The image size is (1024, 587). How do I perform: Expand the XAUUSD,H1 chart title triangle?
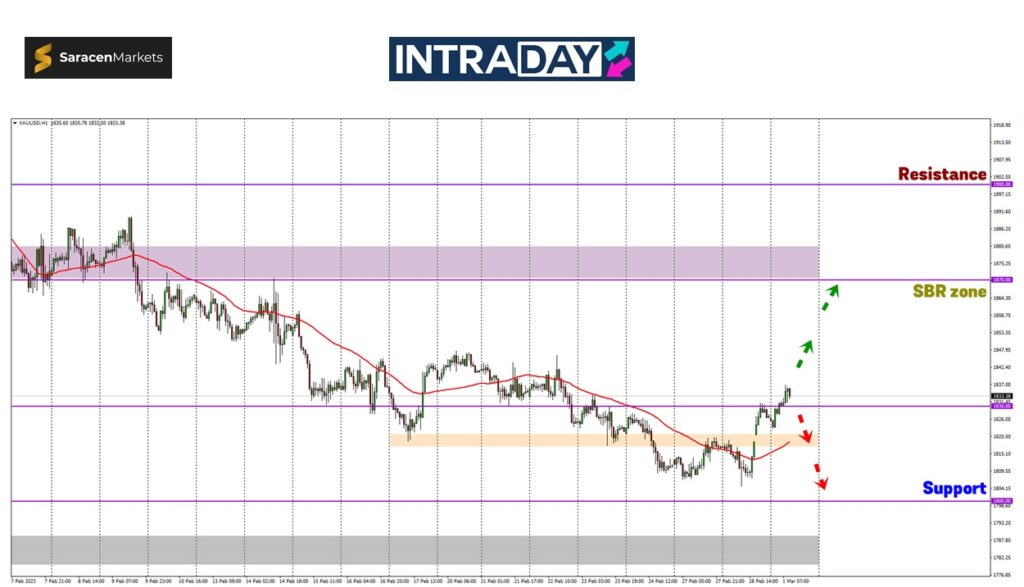tap(15, 123)
